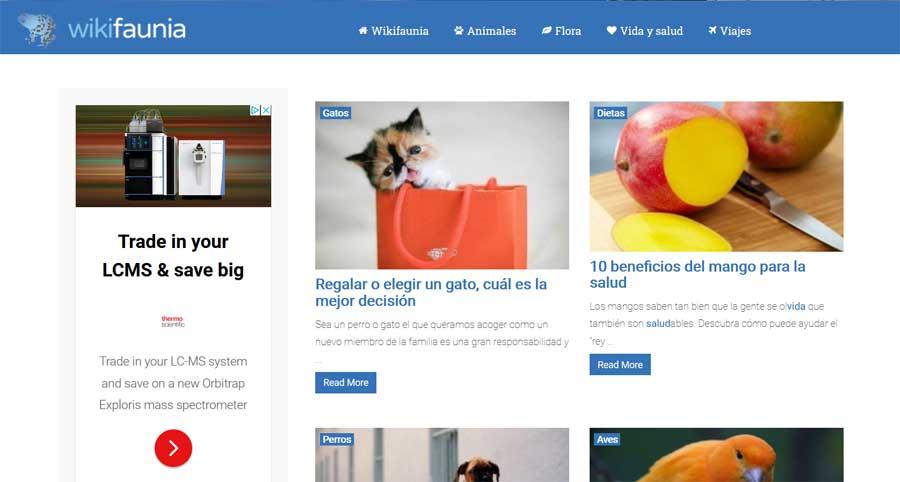The image size is (900, 482).
Task: Read More about regalar un gato
Action: coord(346,383)
